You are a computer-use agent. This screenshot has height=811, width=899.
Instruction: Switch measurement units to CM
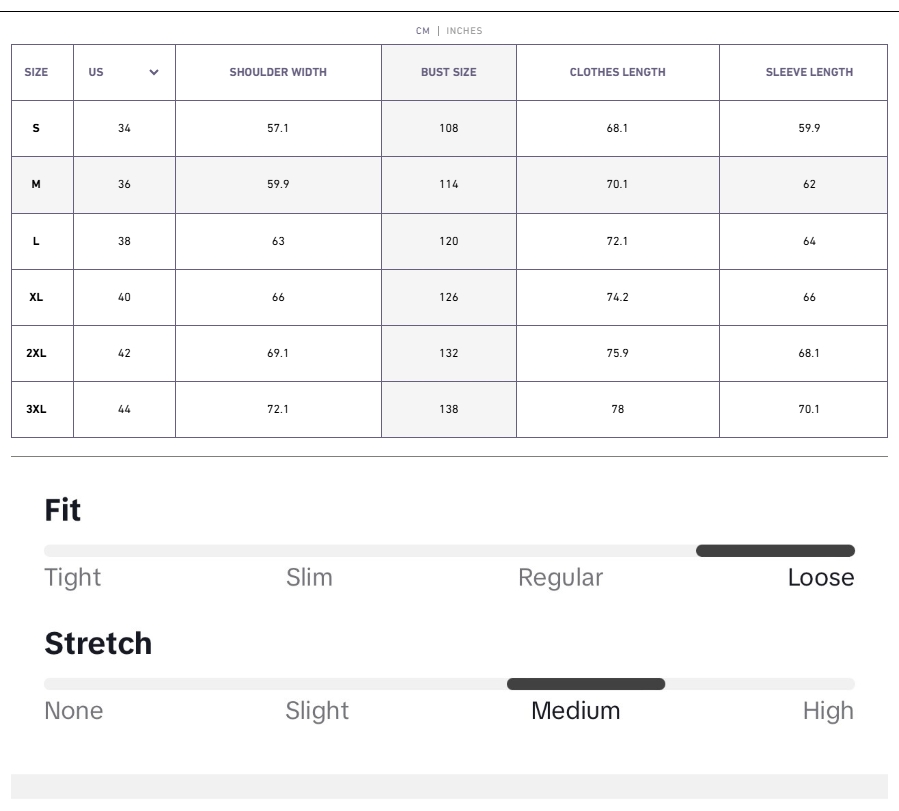tap(423, 31)
